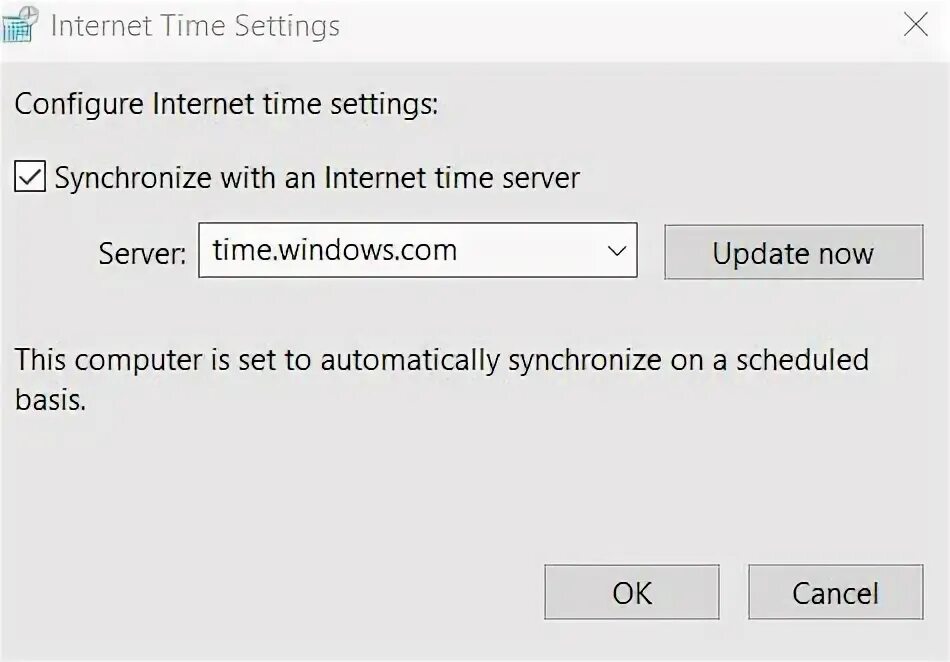Confirm settings with the OK button
Image resolution: width=950 pixels, height=662 pixels.
coord(631,592)
